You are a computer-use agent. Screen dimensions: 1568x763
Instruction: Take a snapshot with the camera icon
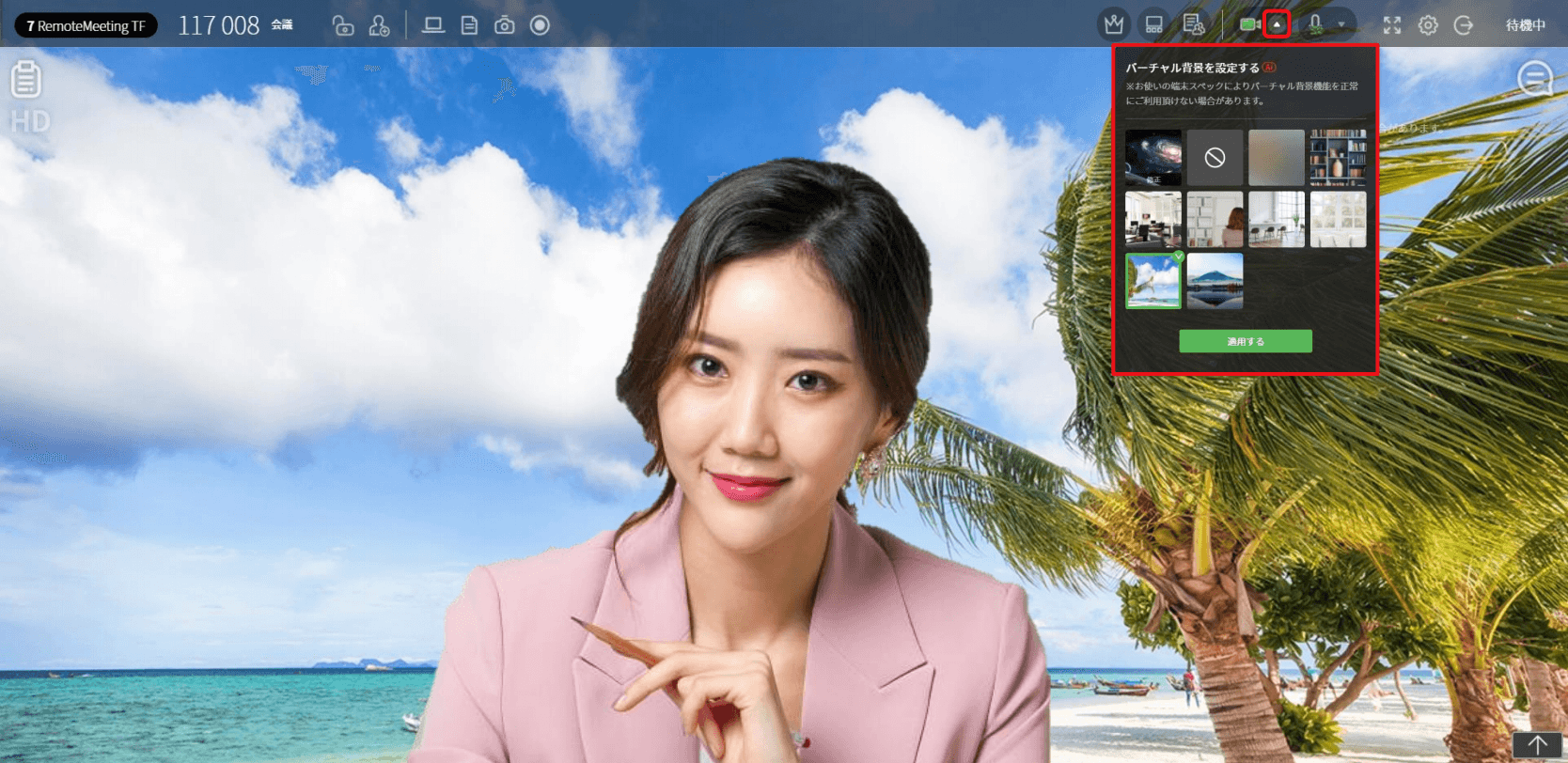[505, 25]
